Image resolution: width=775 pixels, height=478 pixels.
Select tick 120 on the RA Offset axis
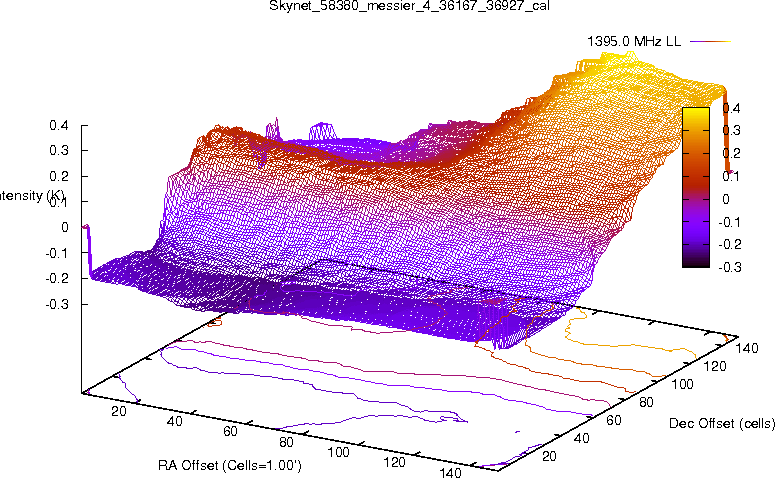[394, 463]
